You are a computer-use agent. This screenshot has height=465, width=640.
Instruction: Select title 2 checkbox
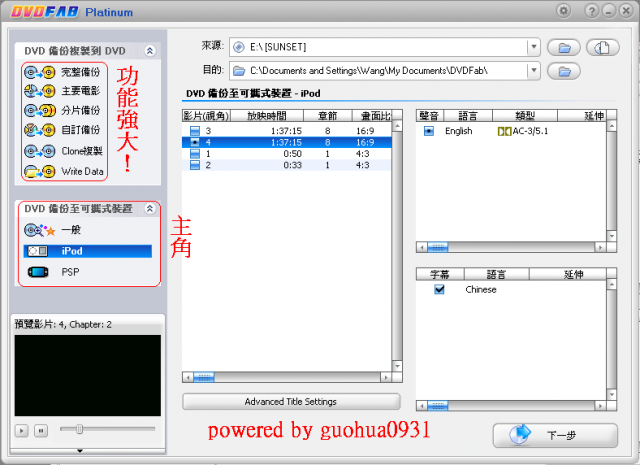click(x=195, y=165)
